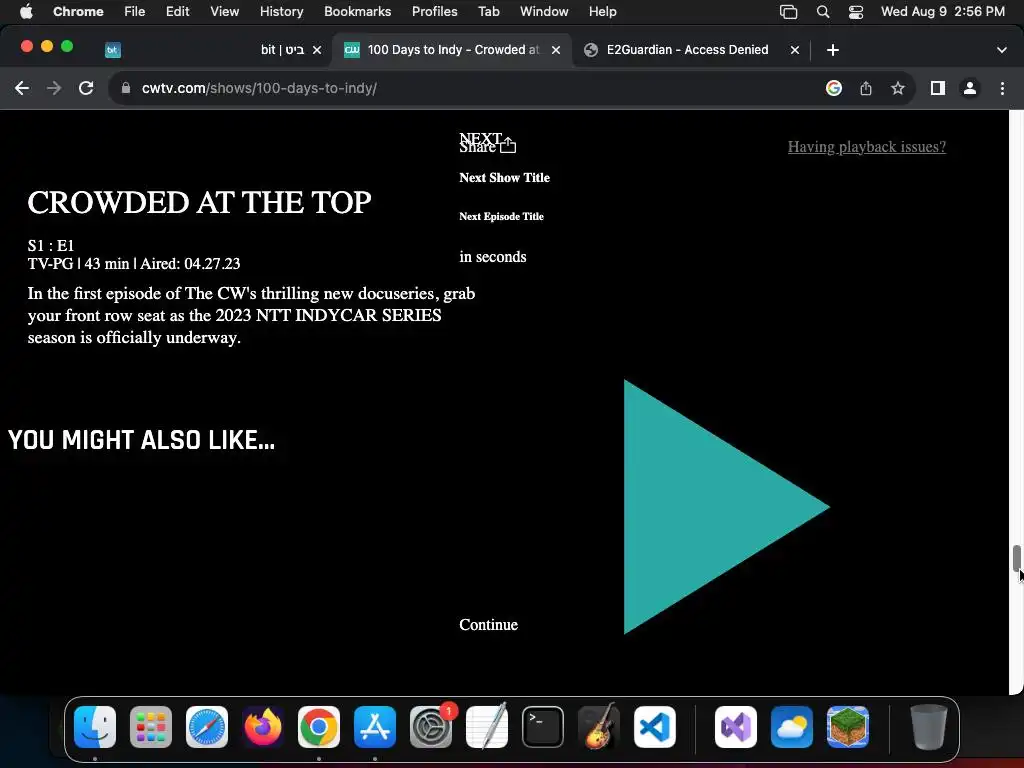Open Trash from the Dock

pyautogui.click(x=929, y=727)
